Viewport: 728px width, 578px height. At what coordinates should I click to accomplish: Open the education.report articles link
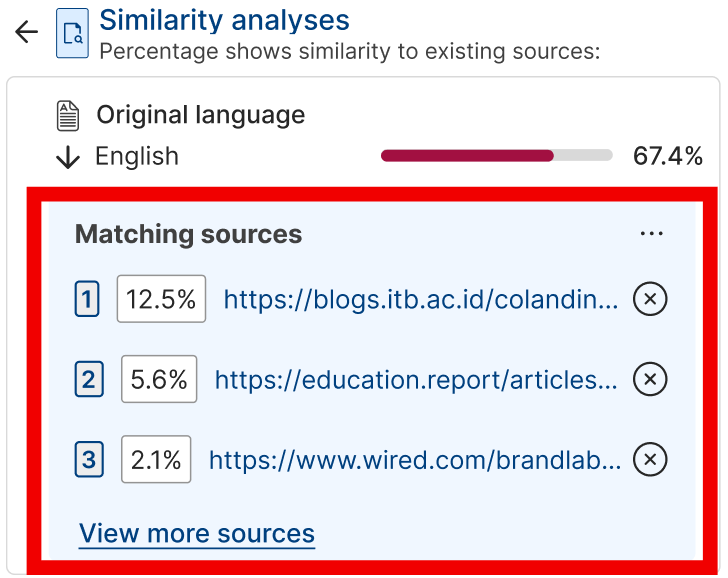[x=416, y=380]
